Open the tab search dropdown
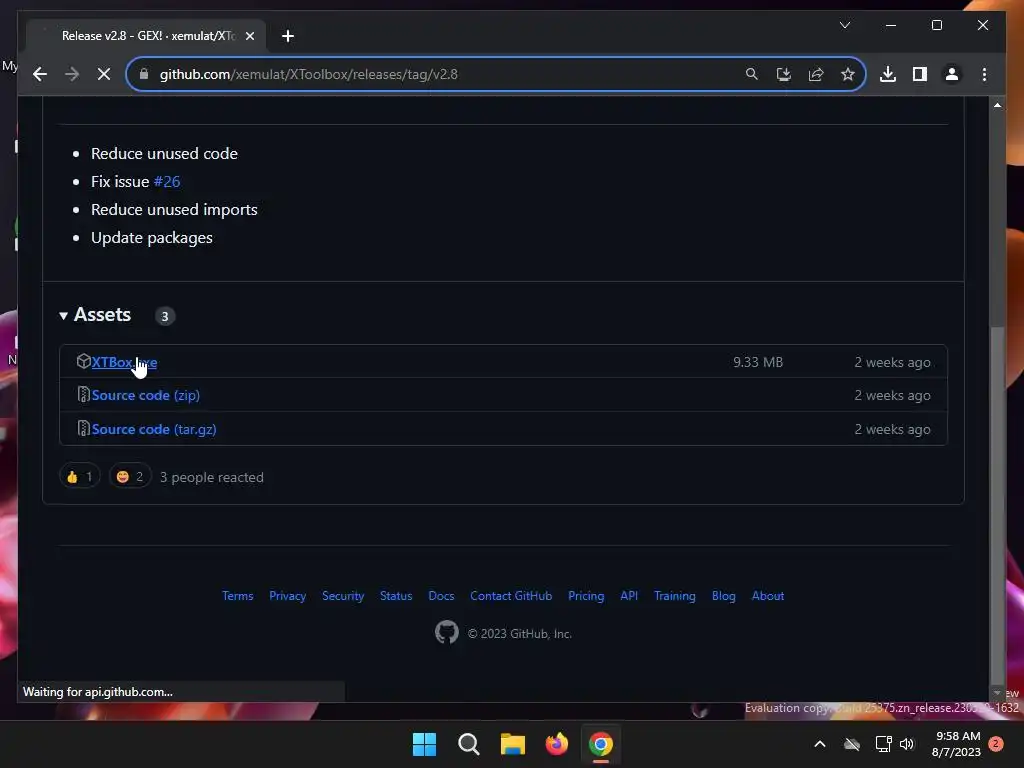The height and width of the screenshot is (768, 1024). 844,25
